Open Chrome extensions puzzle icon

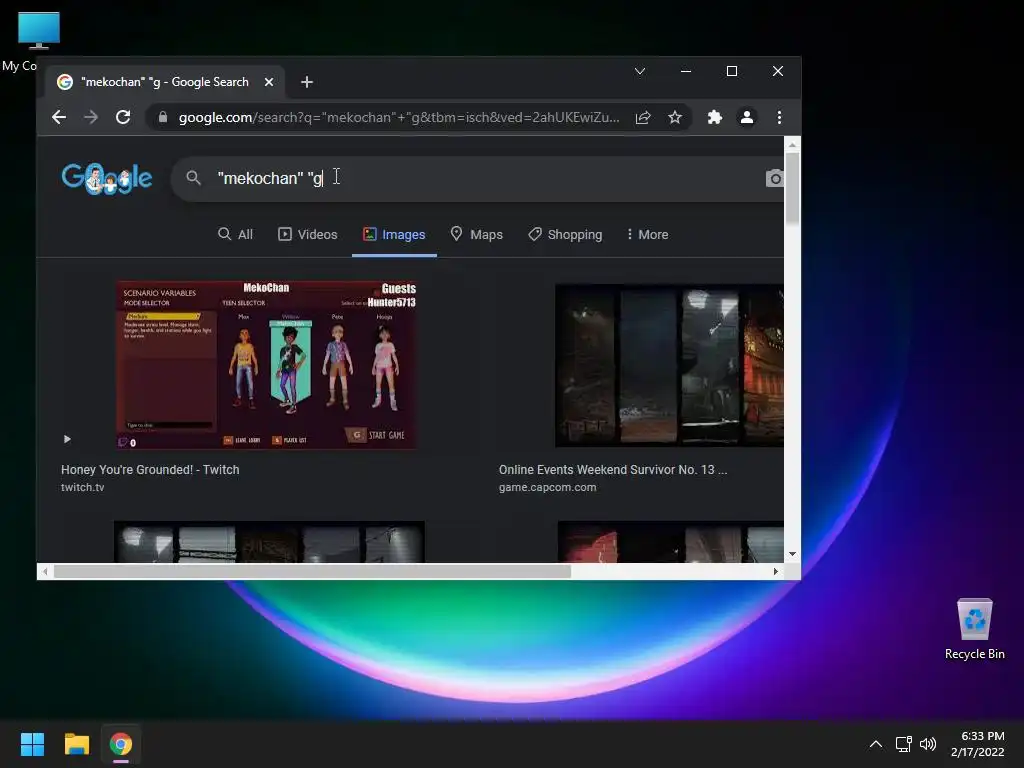(x=714, y=118)
